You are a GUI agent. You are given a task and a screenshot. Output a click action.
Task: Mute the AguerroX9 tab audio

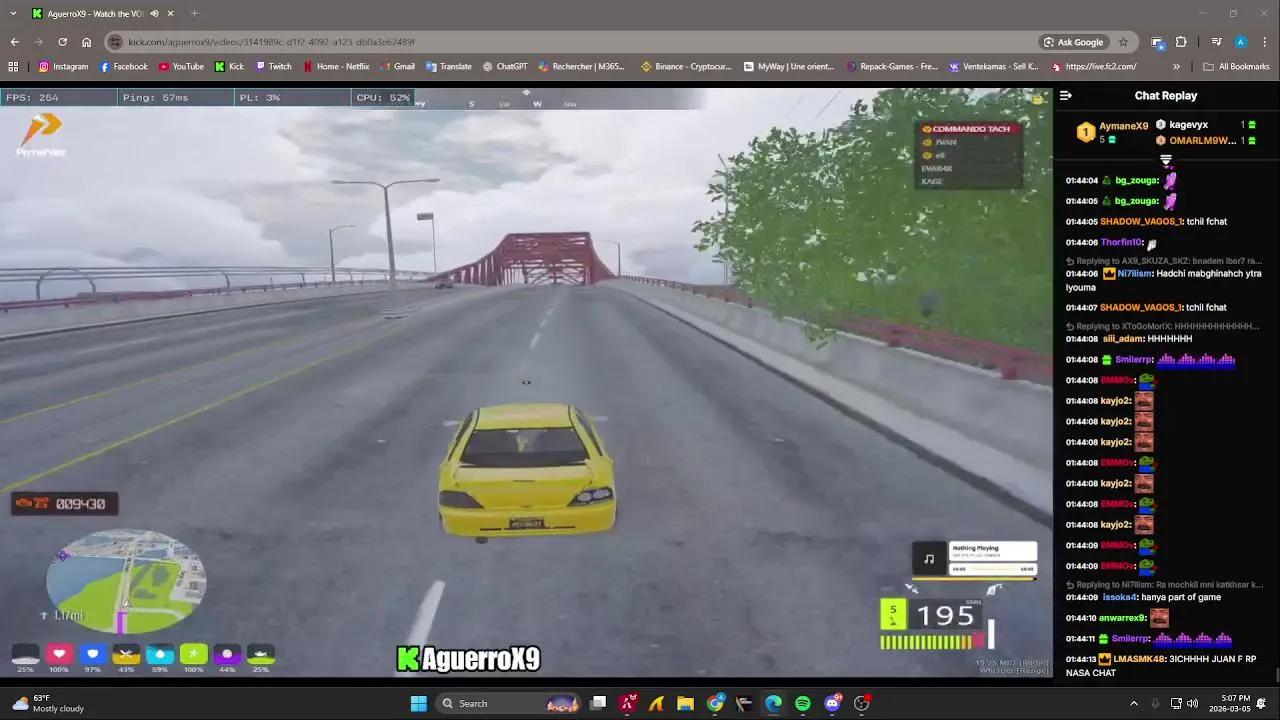(x=154, y=14)
